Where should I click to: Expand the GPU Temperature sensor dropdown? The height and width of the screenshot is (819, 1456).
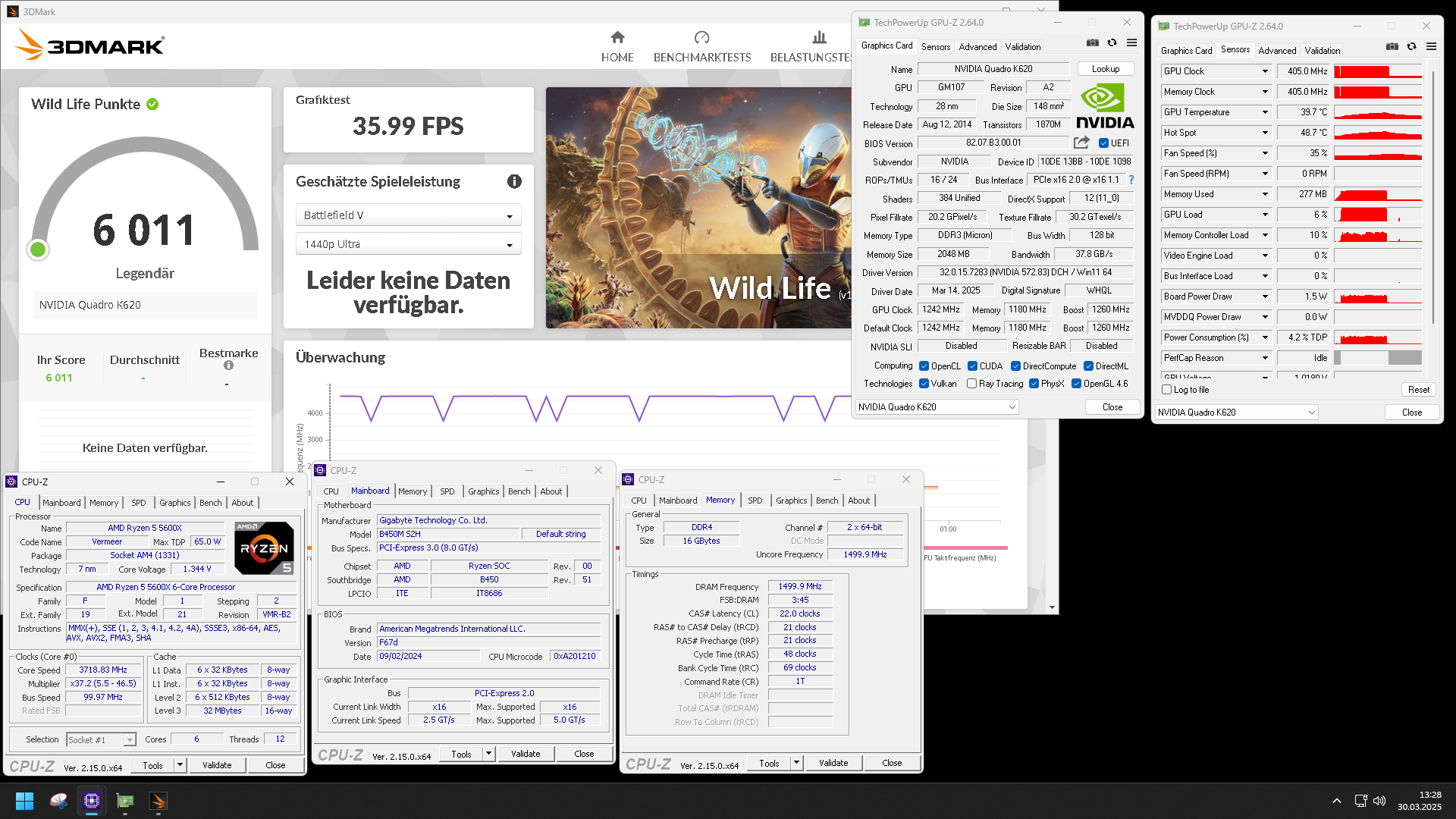(x=1265, y=112)
